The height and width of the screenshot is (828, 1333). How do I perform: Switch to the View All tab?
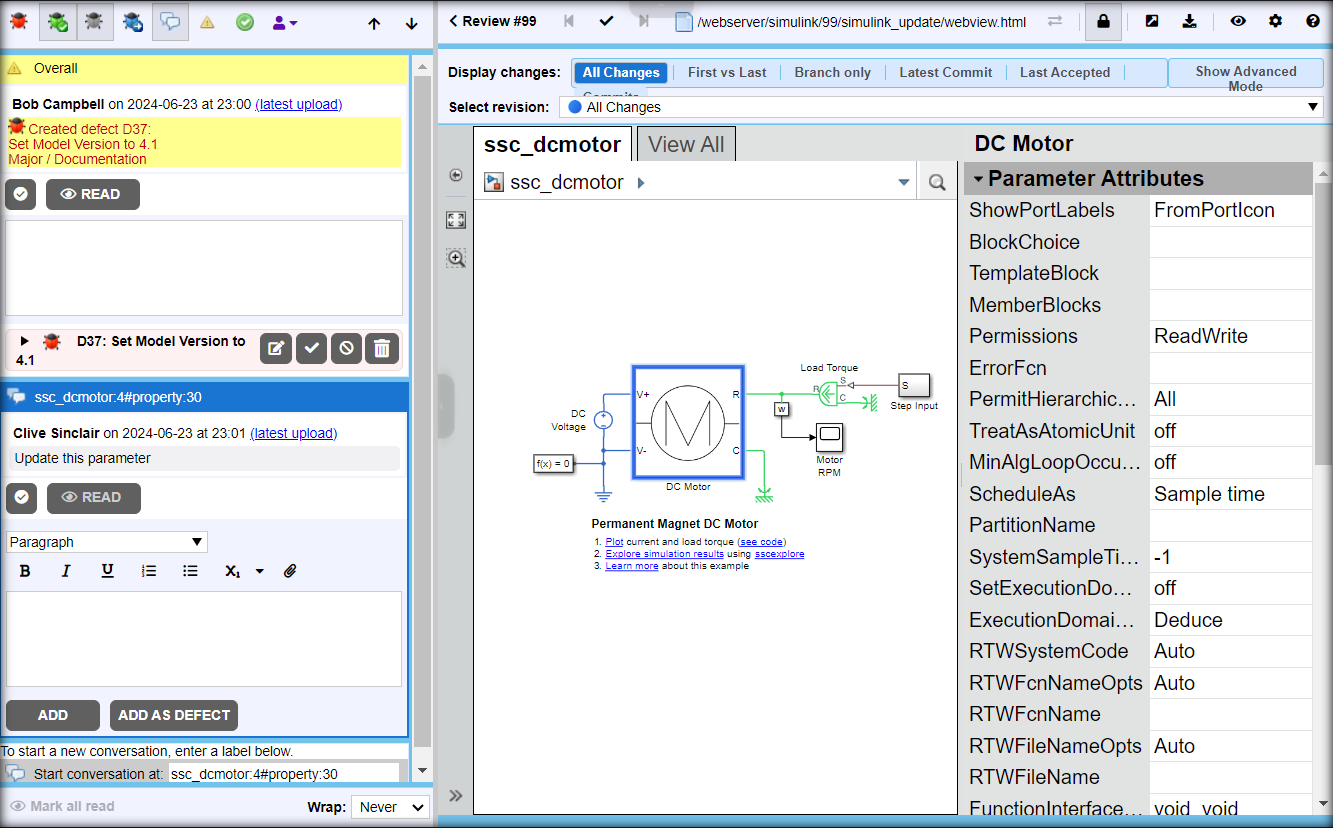point(686,144)
